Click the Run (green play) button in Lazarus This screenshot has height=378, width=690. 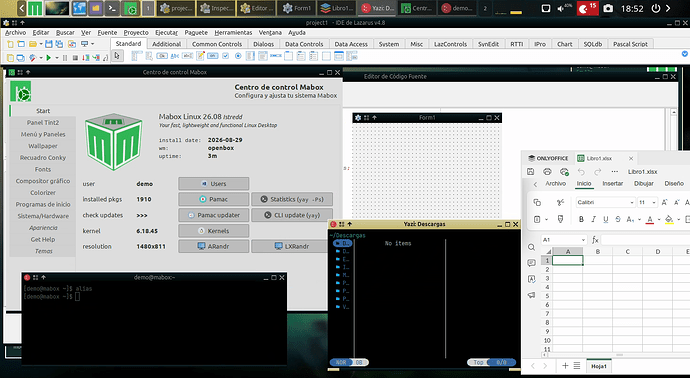pyautogui.click(x=48, y=57)
